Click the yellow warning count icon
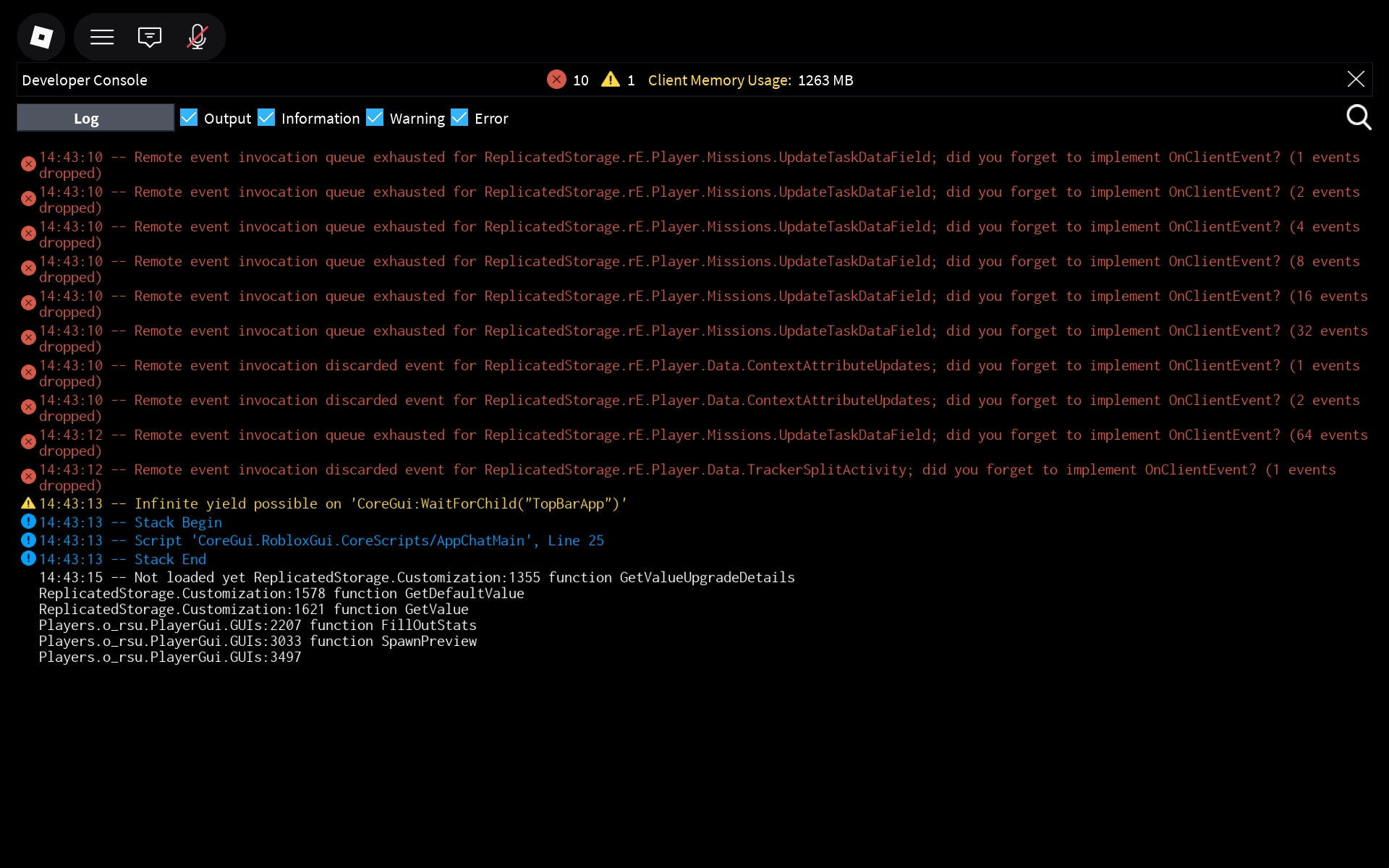The image size is (1389, 868). (611, 80)
